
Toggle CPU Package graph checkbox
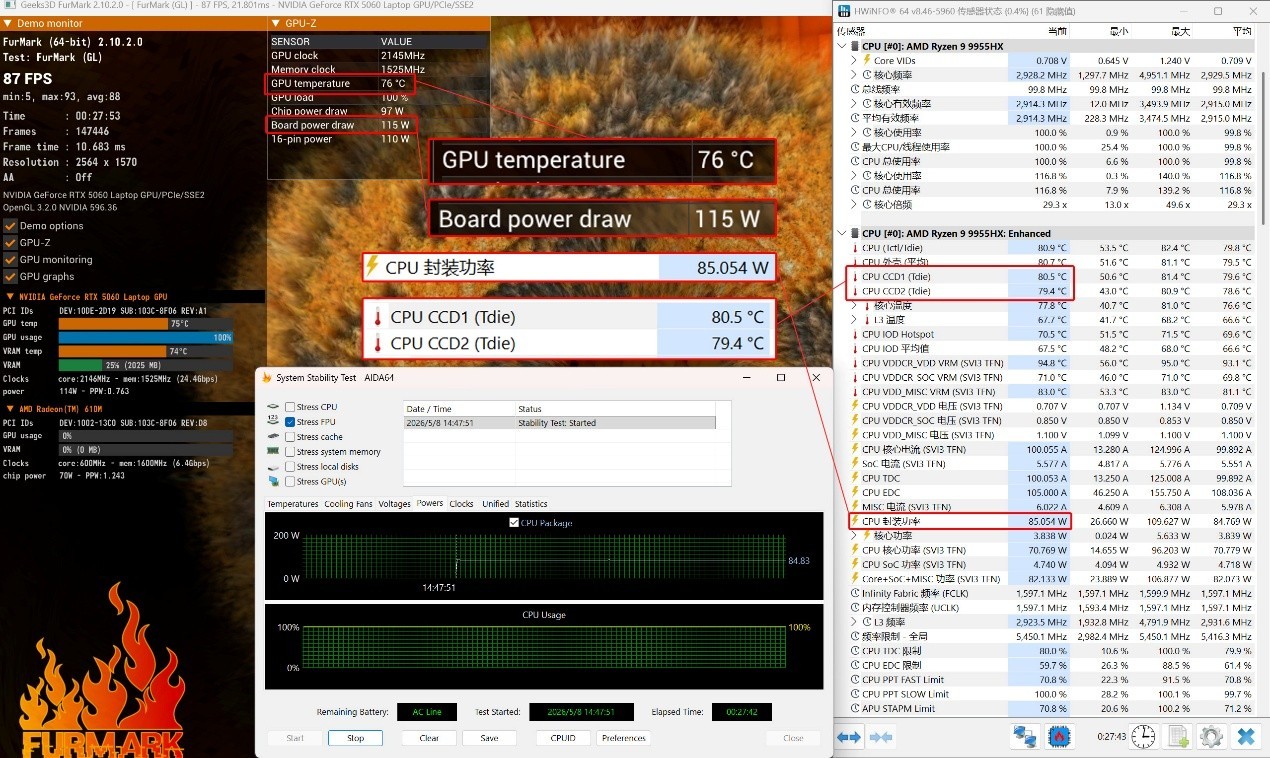coord(514,523)
